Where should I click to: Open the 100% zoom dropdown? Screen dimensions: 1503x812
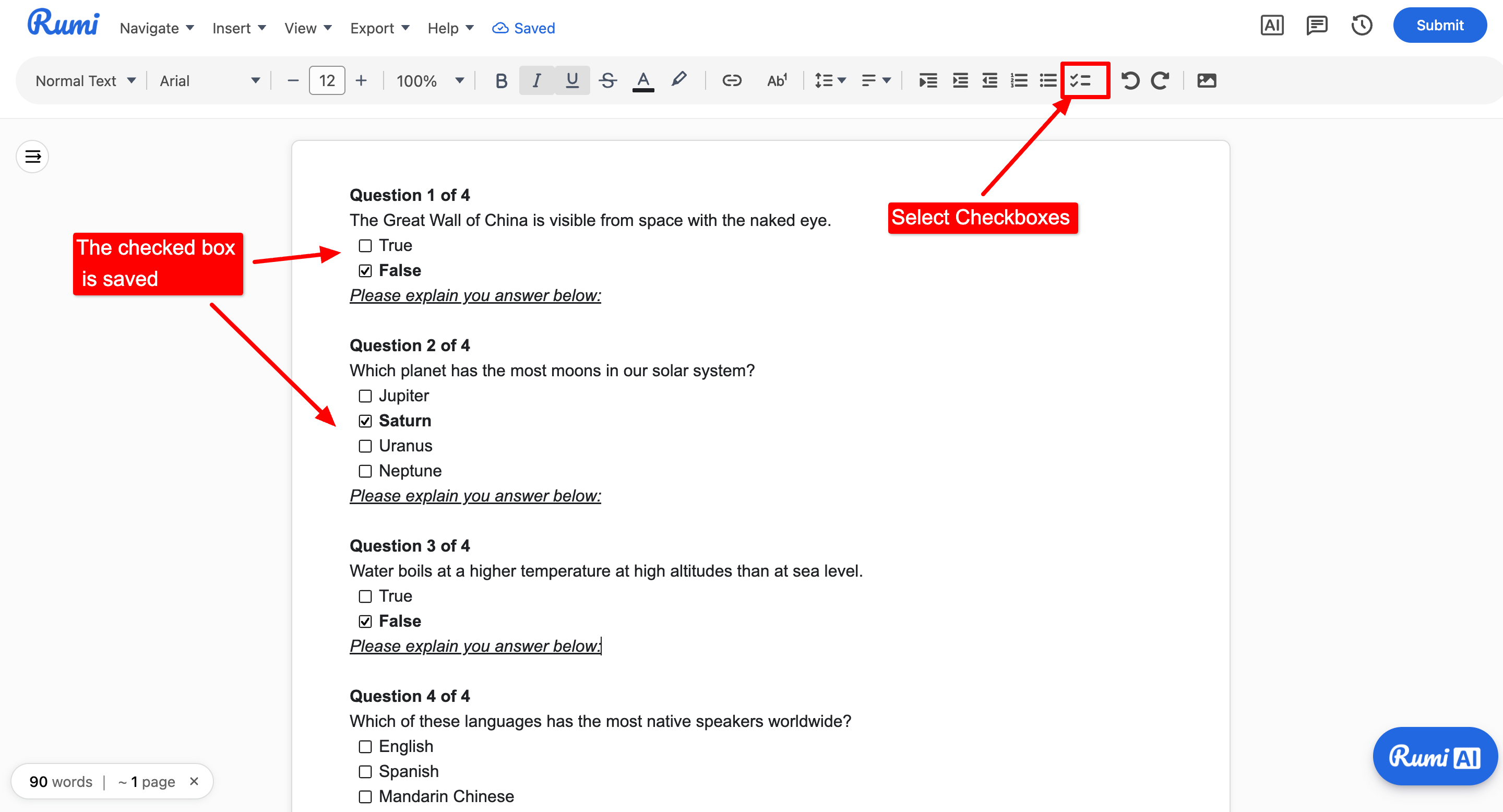(430, 80)
